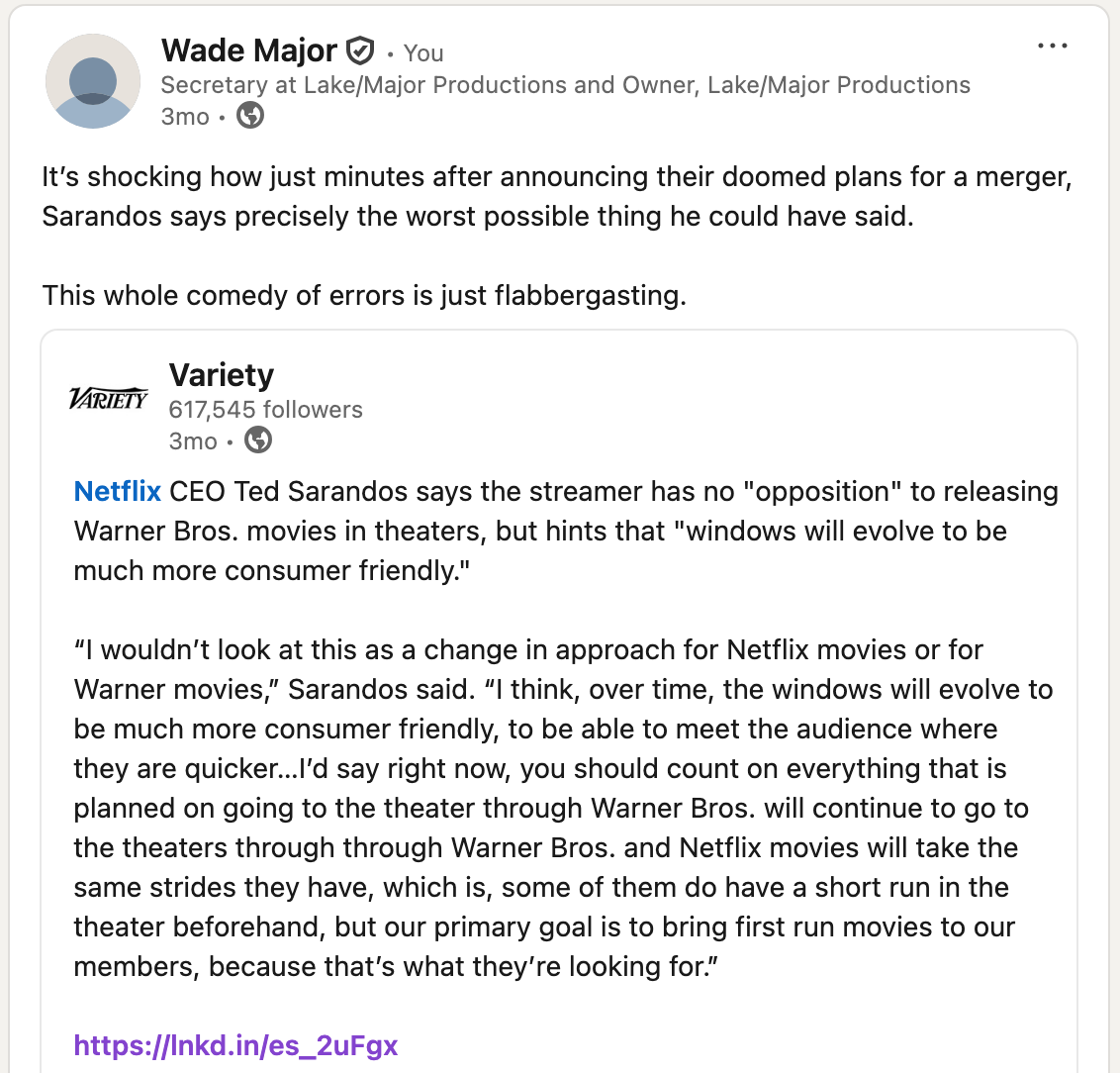Click the Variety logo thumbnail
The height and width of the screenshot is (1073, 1120).
pyautogui.click(x=109, y=399)
